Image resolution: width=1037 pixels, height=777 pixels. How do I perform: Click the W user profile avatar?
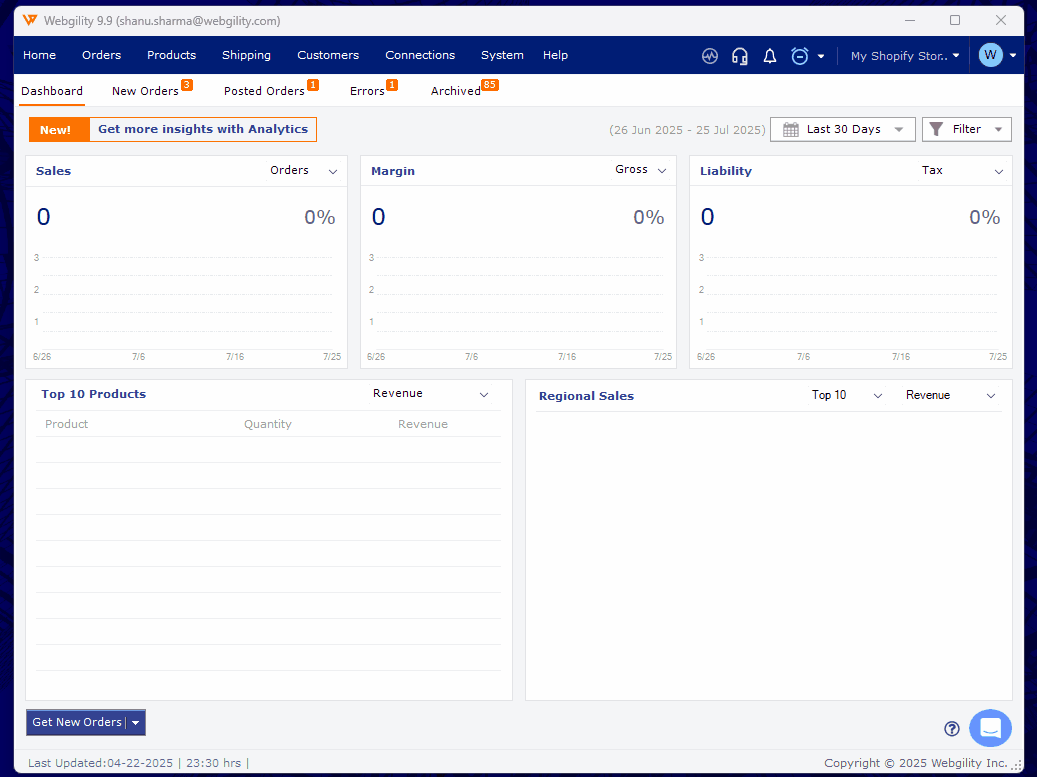990,55
